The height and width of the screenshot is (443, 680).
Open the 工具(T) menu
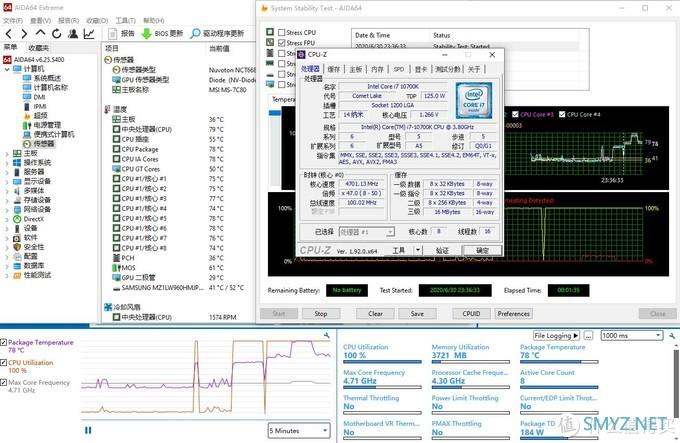tap(125, 20)
